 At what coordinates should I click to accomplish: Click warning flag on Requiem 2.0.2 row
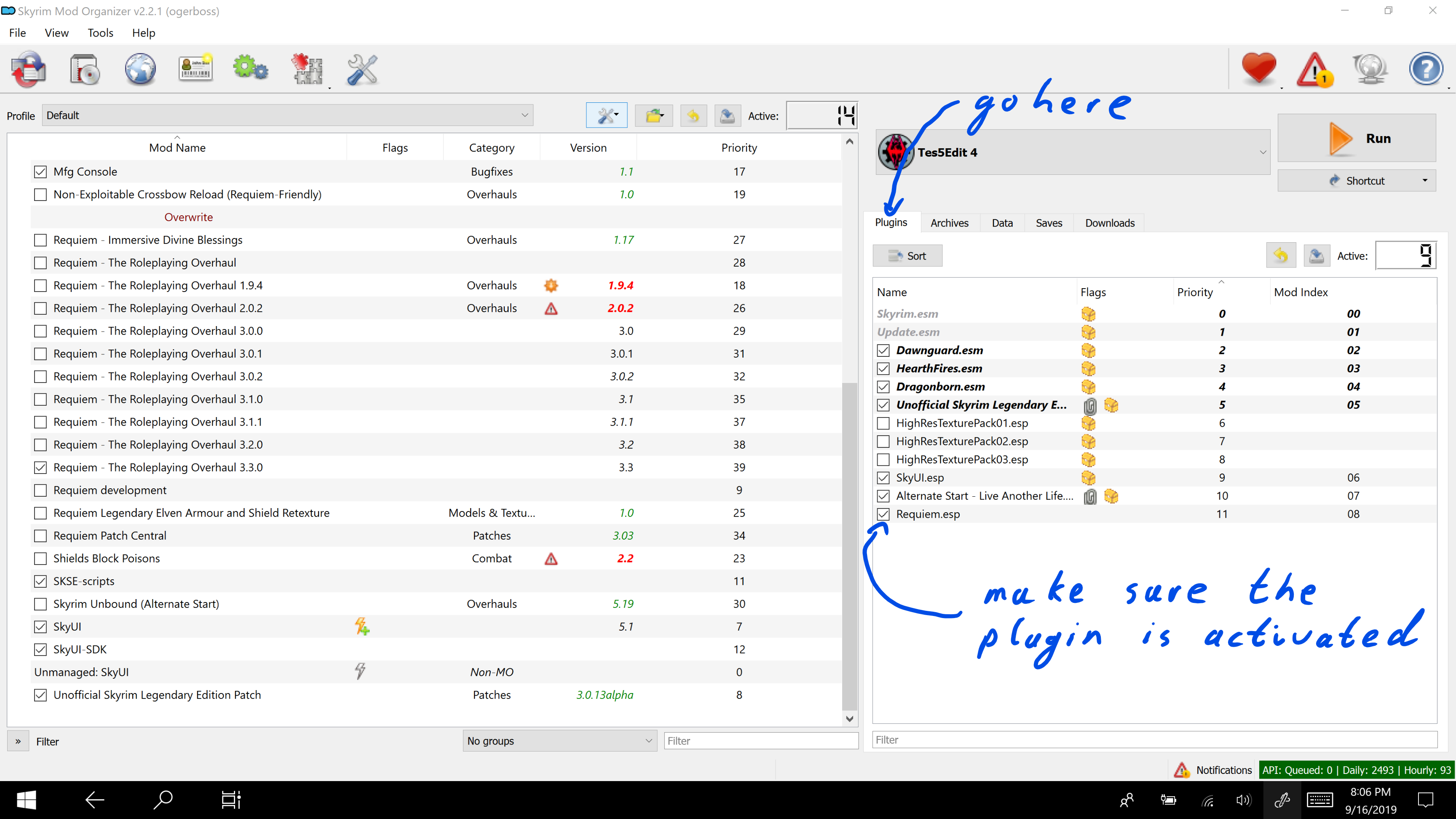tap(551, 309)
